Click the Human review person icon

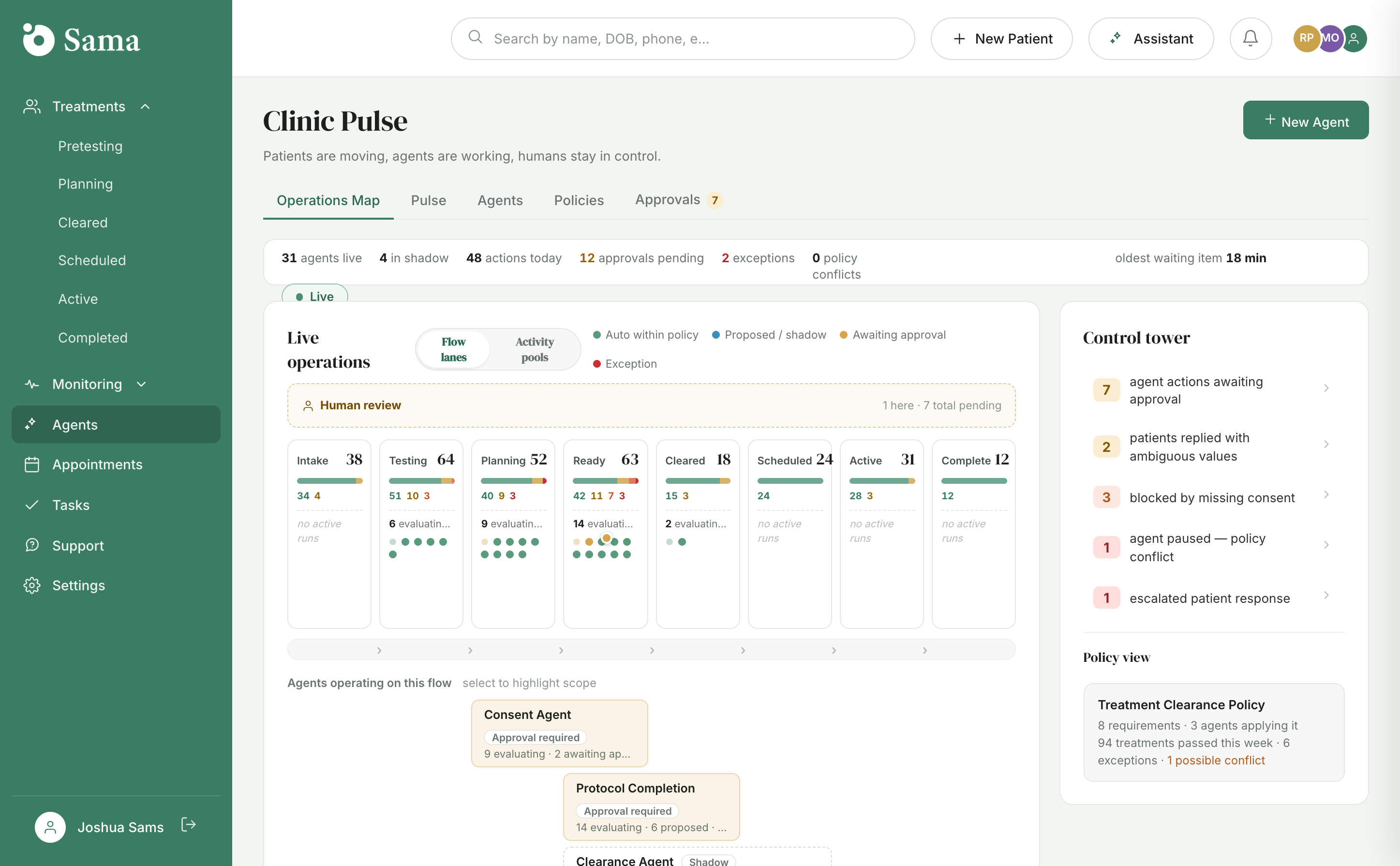pyautogui.click(x=308, y=405)
